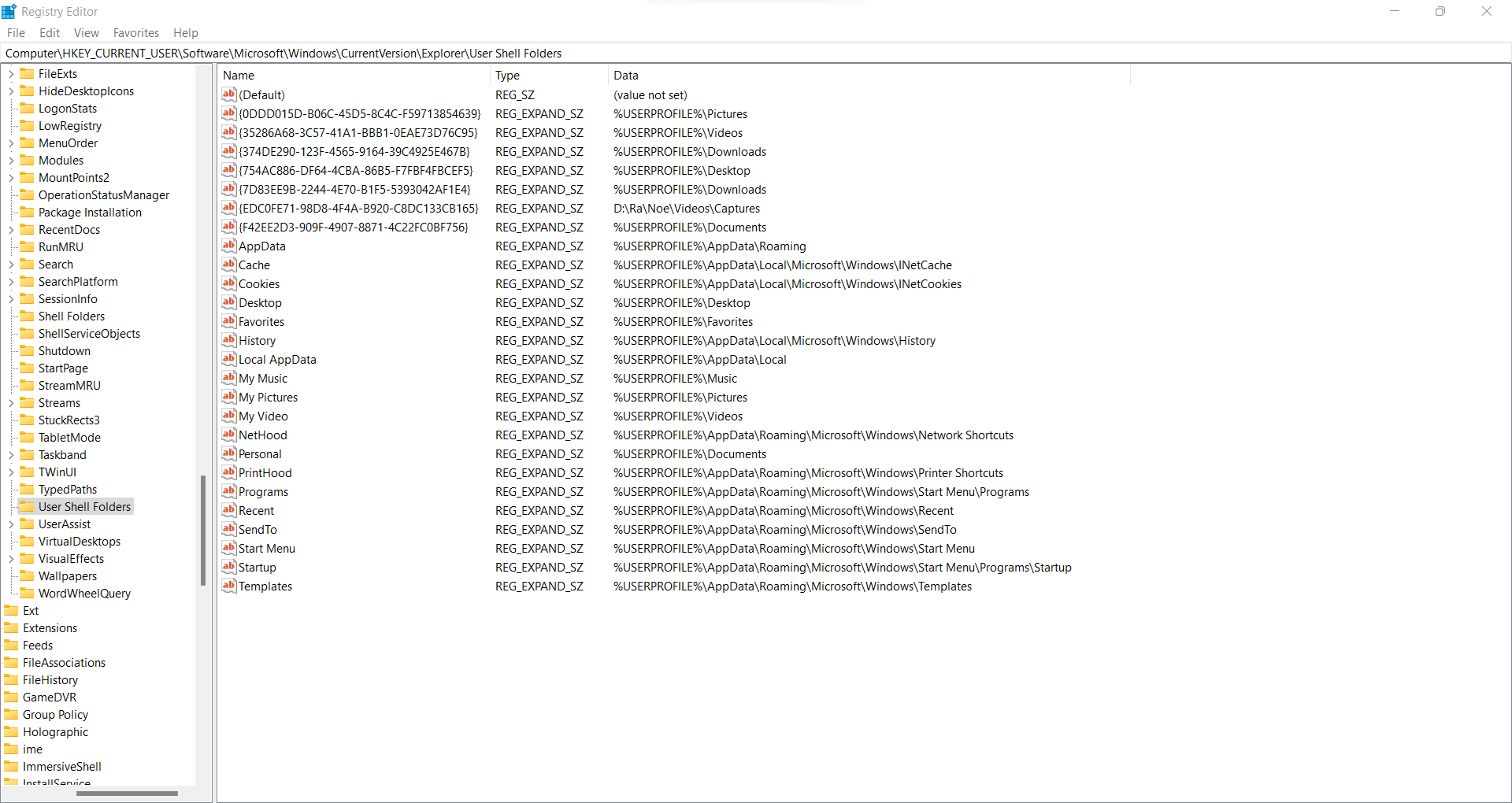This screenshot has width=1512, height=803.
Task: Expand the SessionInfo key
Action: 11,299
